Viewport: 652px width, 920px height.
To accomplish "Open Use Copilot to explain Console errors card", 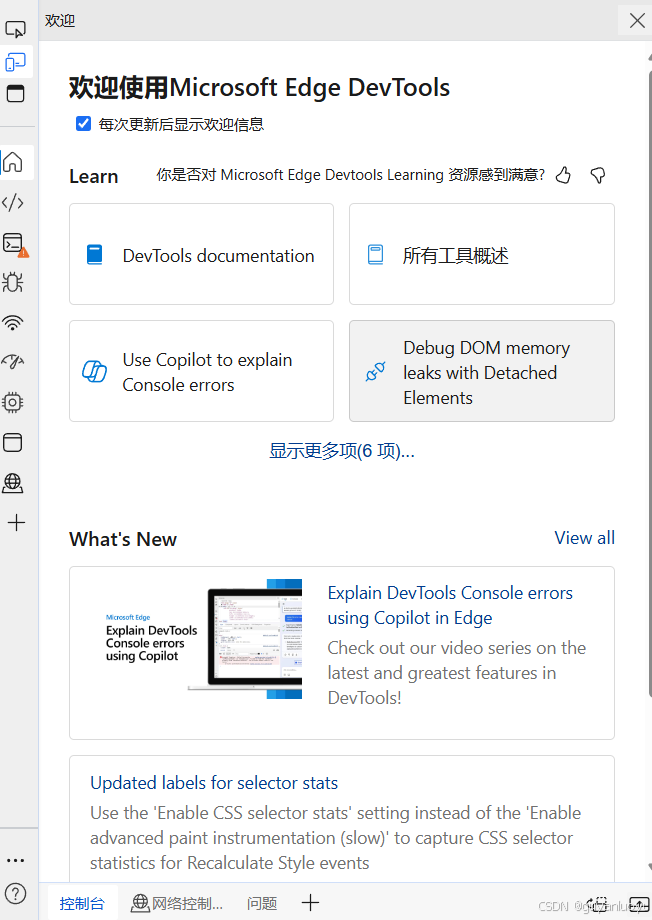I will pos(201,371).
